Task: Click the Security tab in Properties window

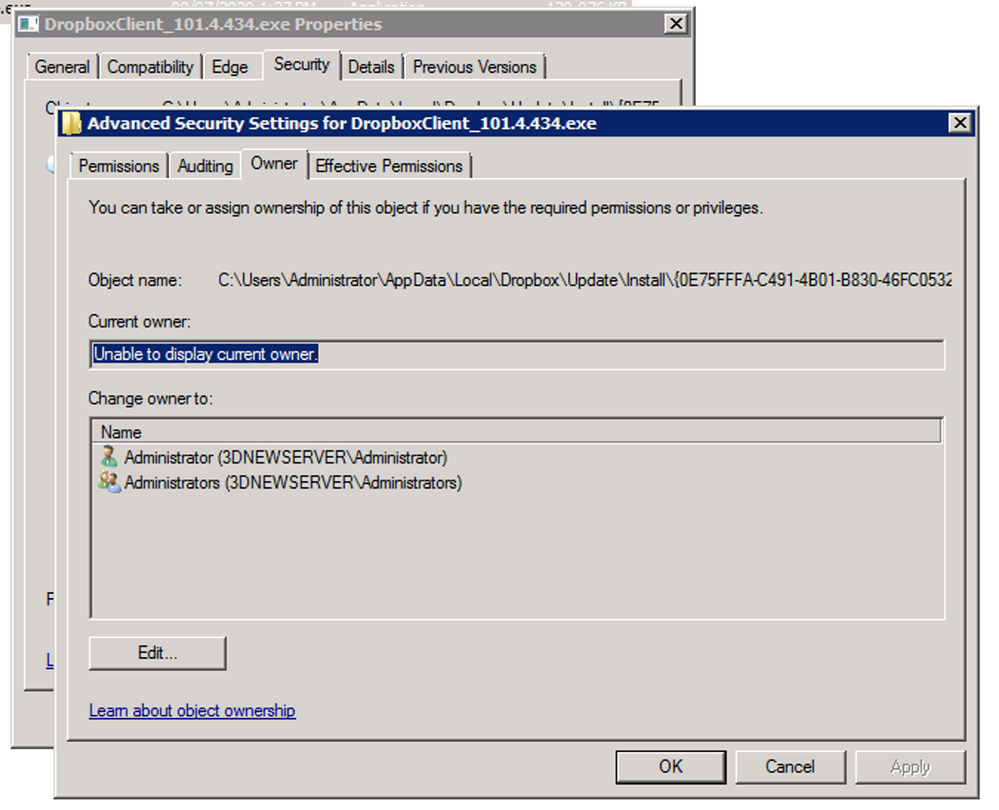Action: (x=301, y=64)
